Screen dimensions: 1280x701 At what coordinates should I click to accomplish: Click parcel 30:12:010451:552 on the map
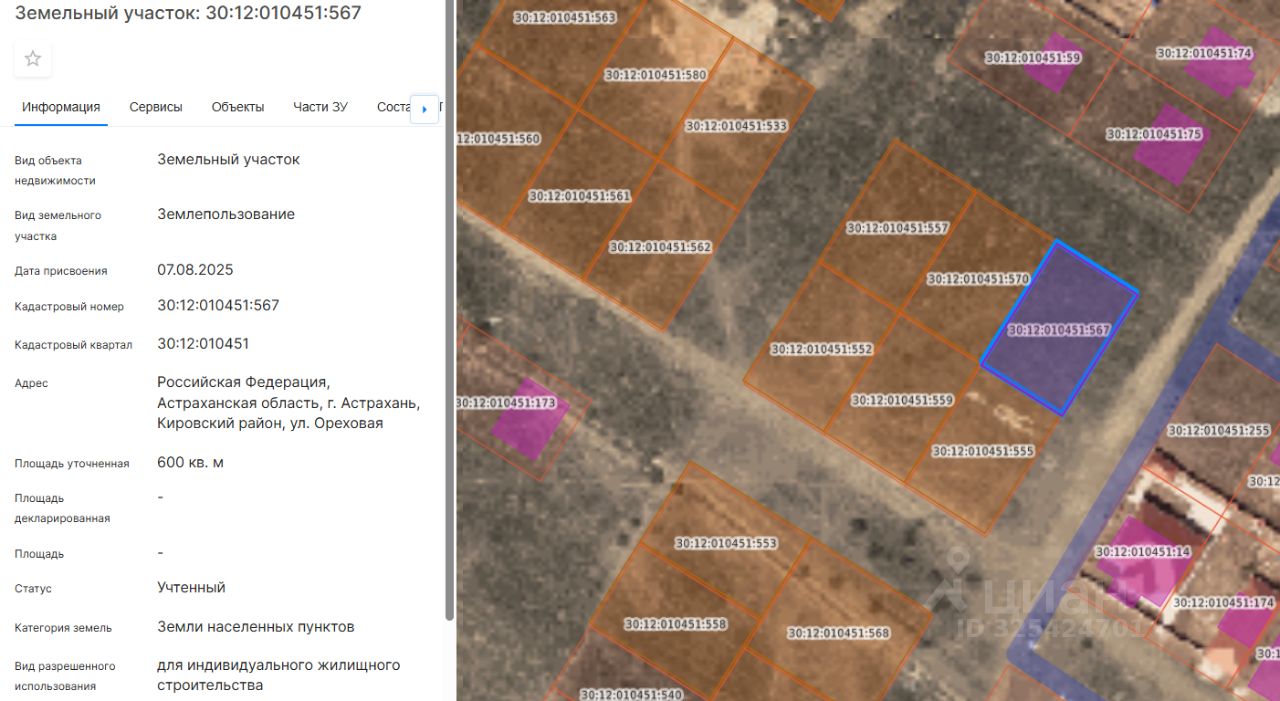pos(822,349)
